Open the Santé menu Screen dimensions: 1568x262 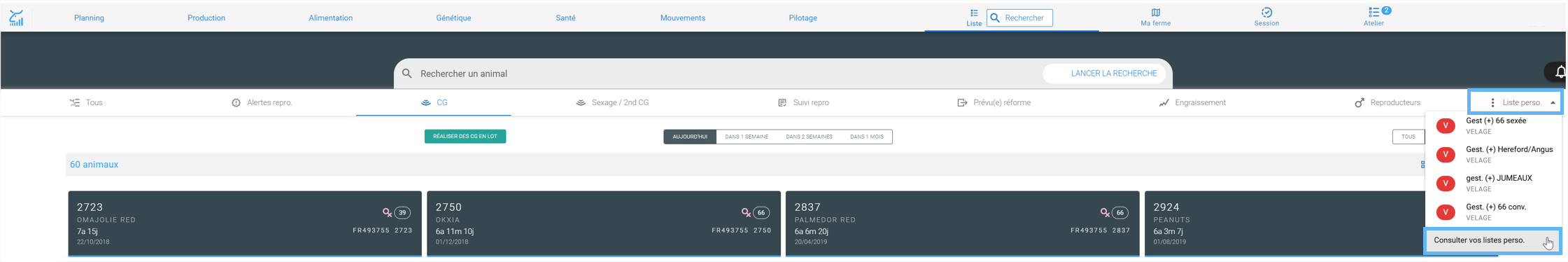tap(565, 18)
